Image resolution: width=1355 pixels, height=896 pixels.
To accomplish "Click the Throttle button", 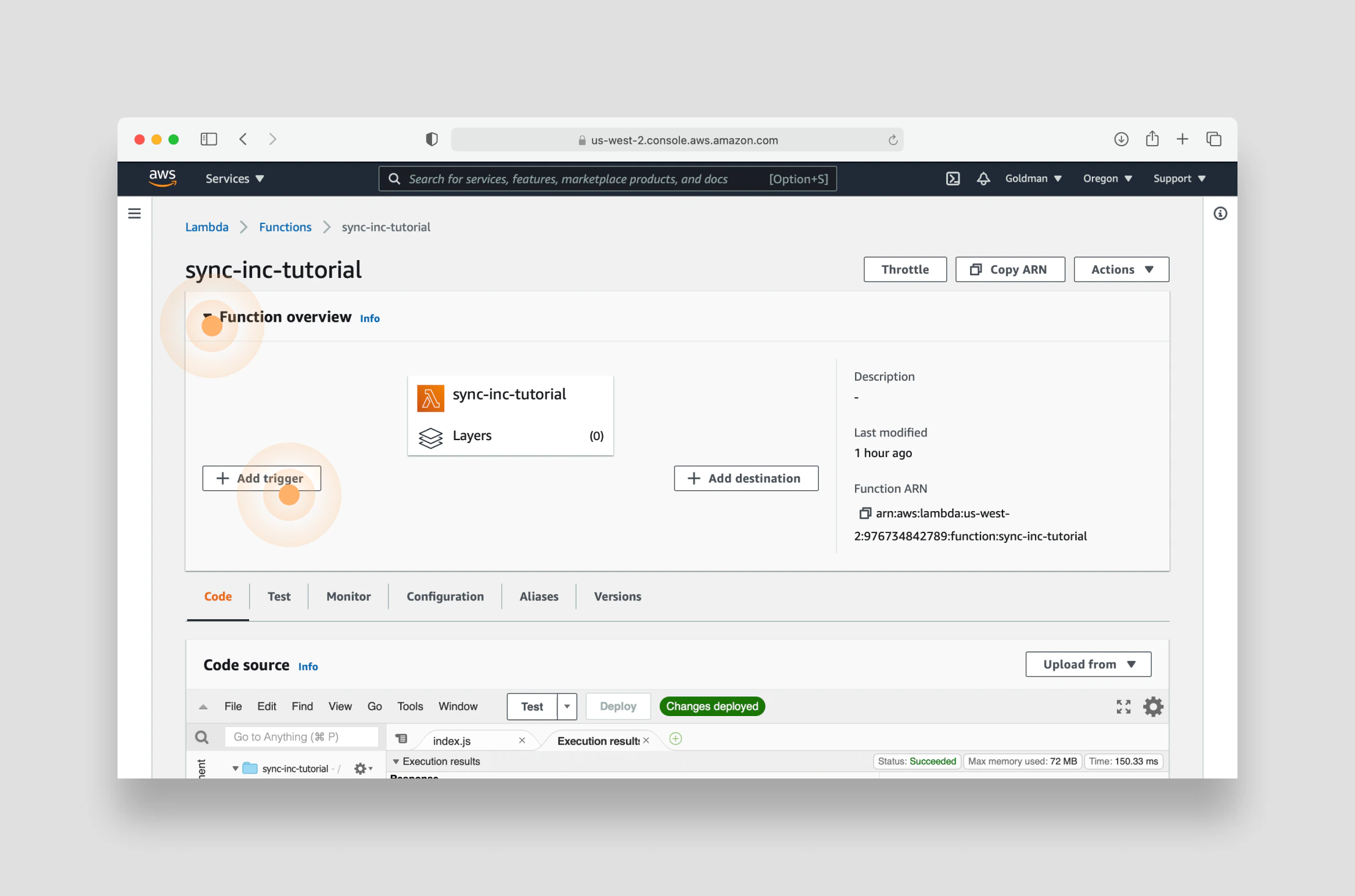I will (905, 269).
